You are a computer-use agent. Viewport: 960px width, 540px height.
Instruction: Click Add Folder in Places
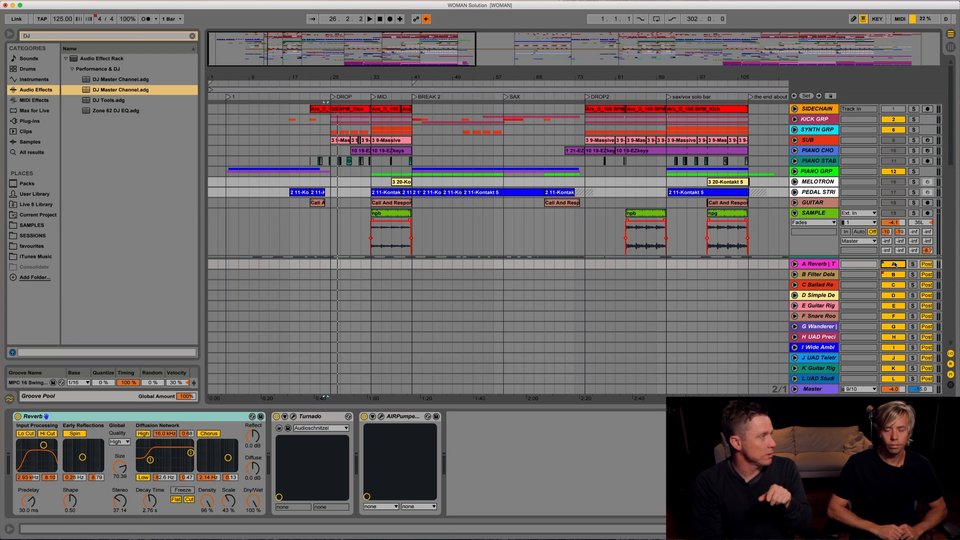[x=34, y=277]
